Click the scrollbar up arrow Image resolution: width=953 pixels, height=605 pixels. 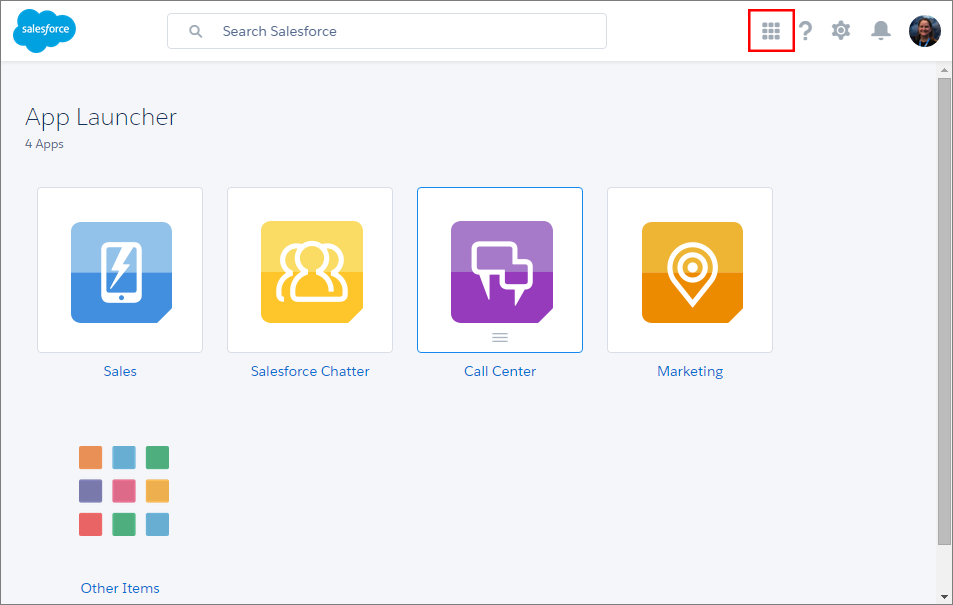[x=944, y=70]
